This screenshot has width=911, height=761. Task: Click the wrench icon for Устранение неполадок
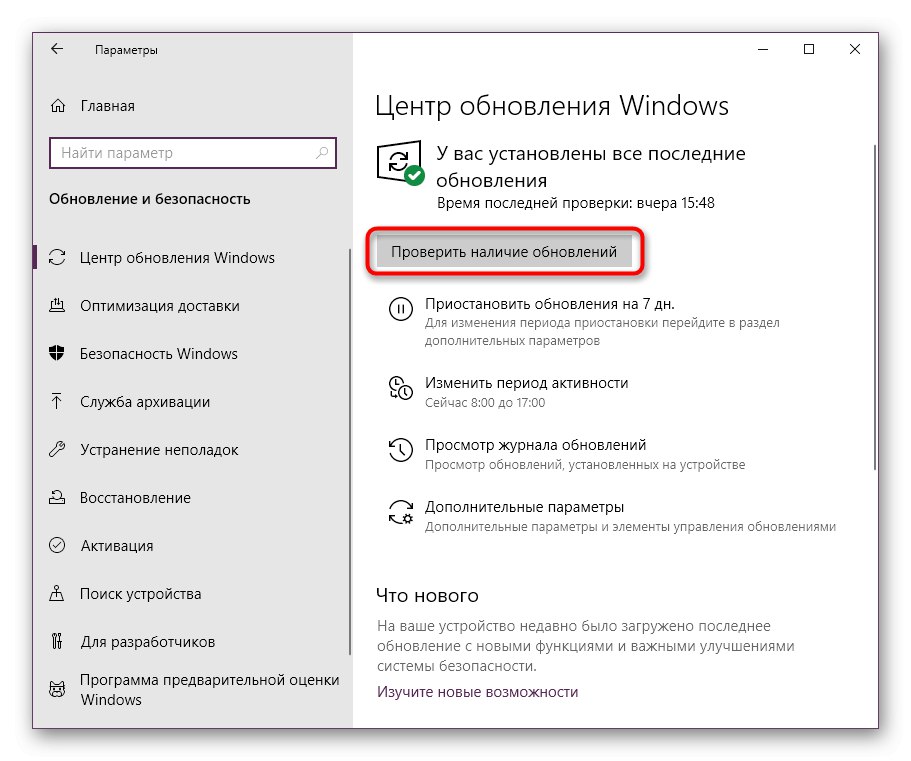coord(57,449)
